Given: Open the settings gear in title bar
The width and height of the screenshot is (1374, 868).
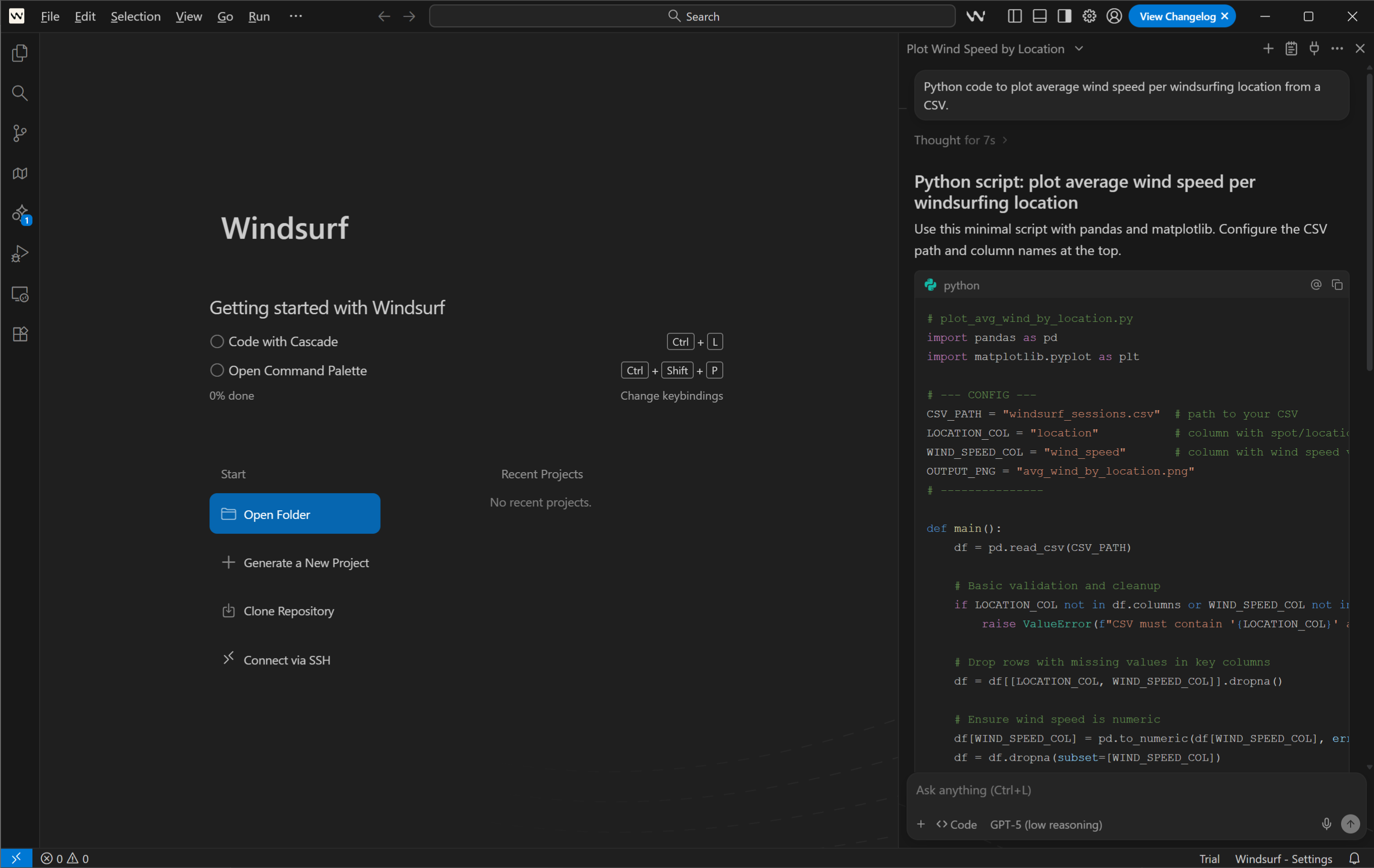Looking at the screenshot, I should click(1089, 16).
